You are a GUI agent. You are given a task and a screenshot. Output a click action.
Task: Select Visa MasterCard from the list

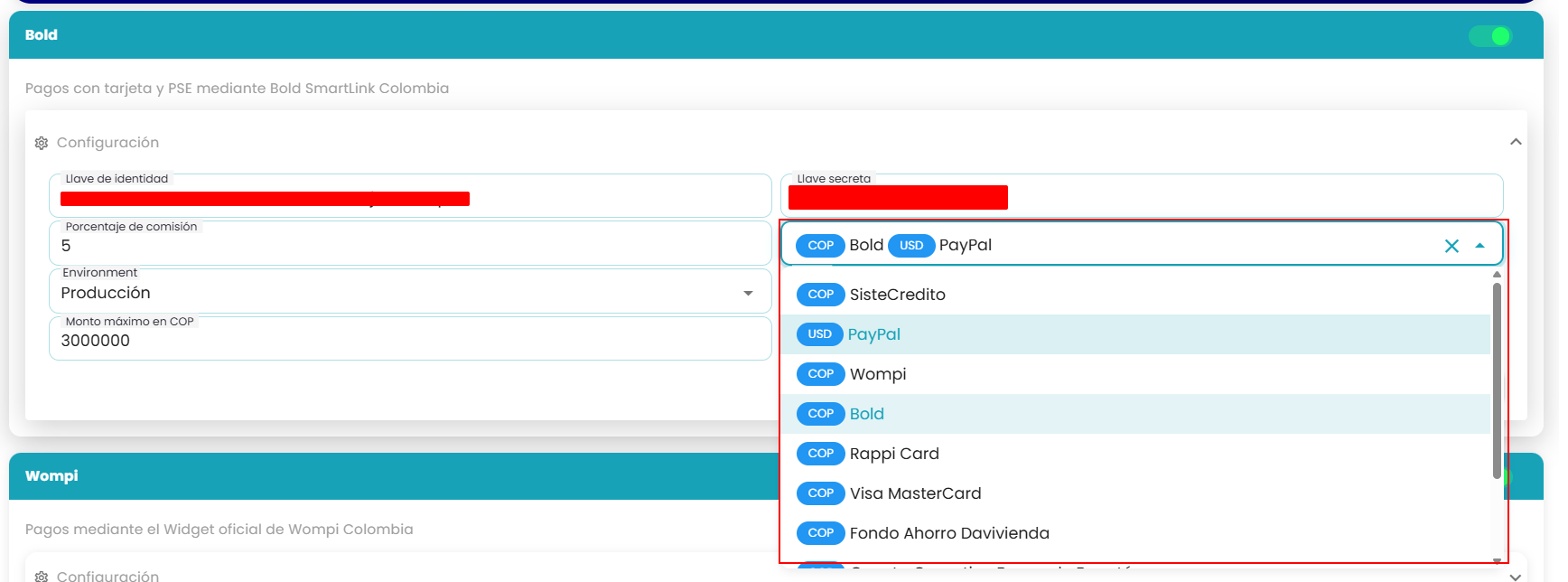[1135, 493]
